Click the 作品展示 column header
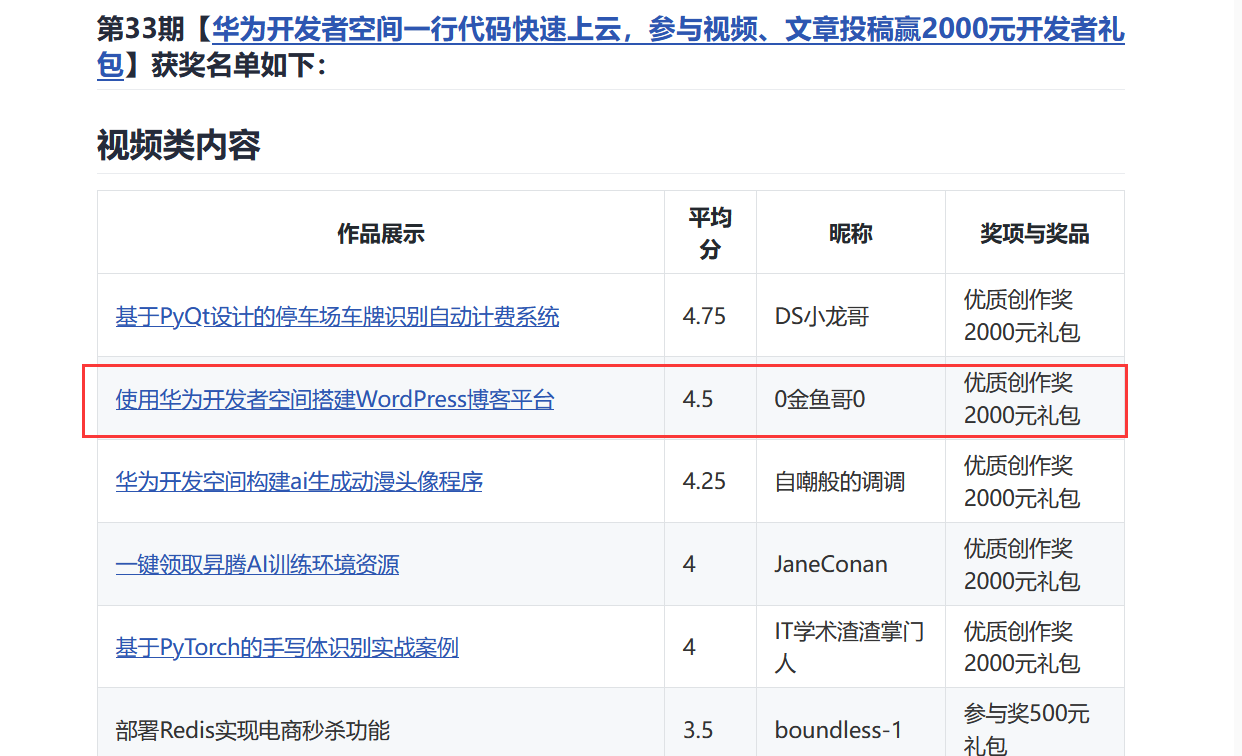 pos(381,234)
